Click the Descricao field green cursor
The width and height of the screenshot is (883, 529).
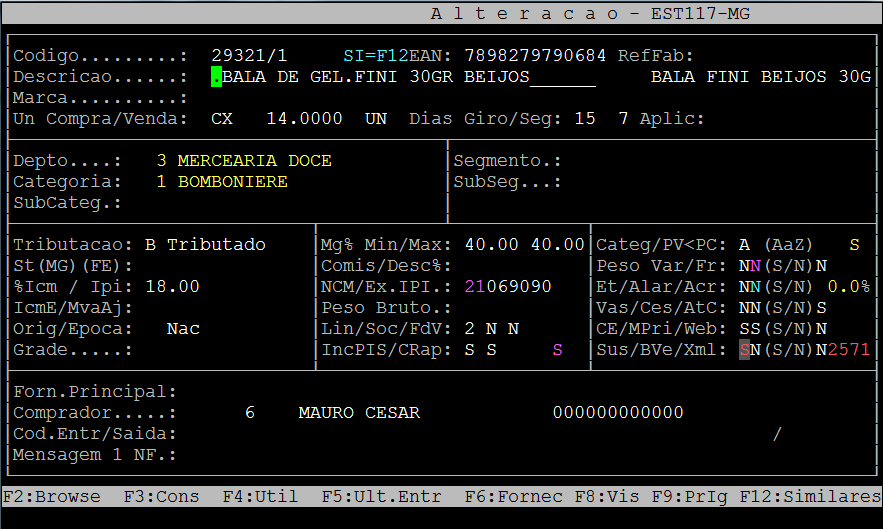(216, 77)
